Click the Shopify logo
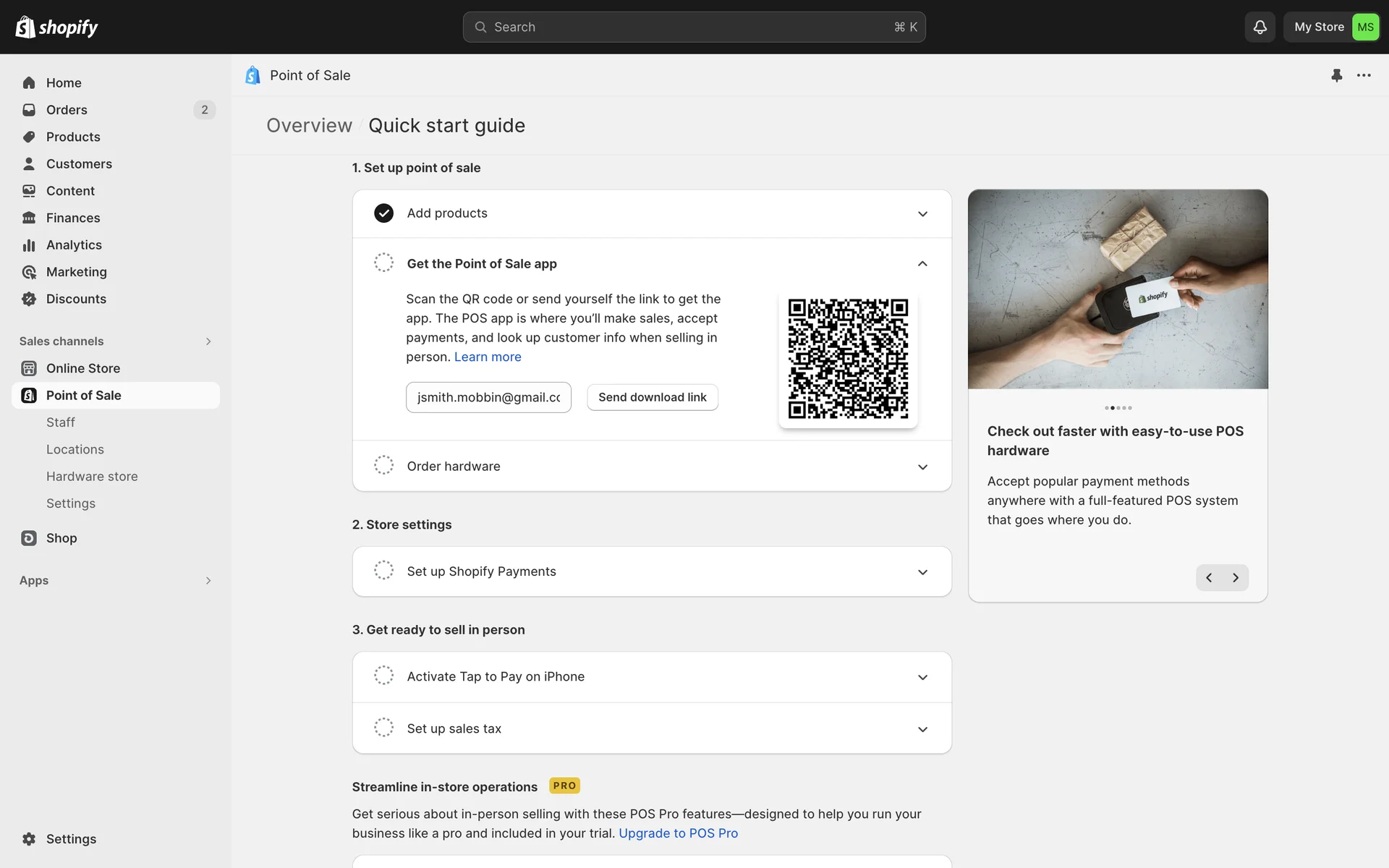The image size is (1389, 868). [x=56, y=27]
